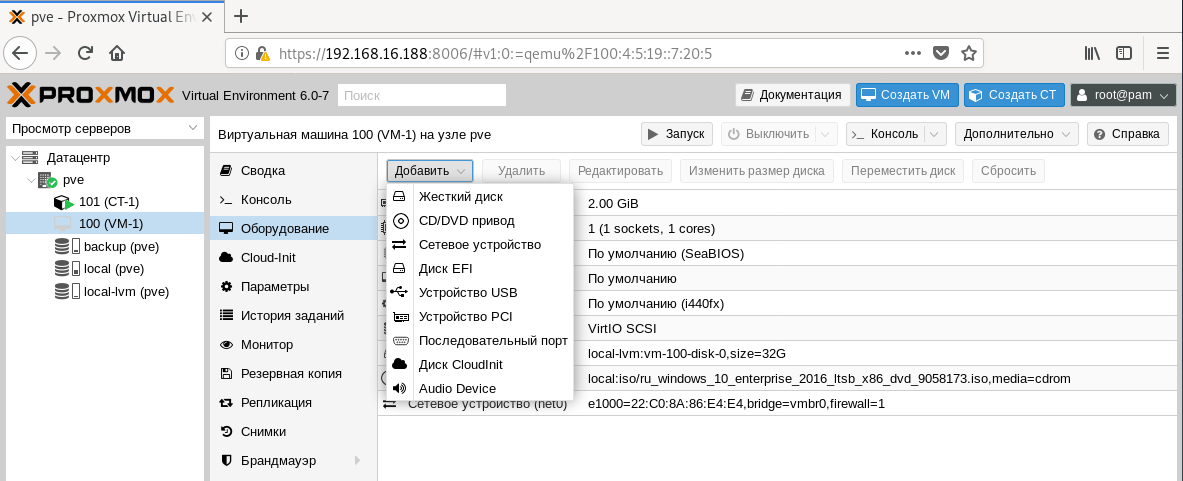Screen dimensions: 1183x481
Task: Open Резервная копия tab
Action: [x=293, y=374]
